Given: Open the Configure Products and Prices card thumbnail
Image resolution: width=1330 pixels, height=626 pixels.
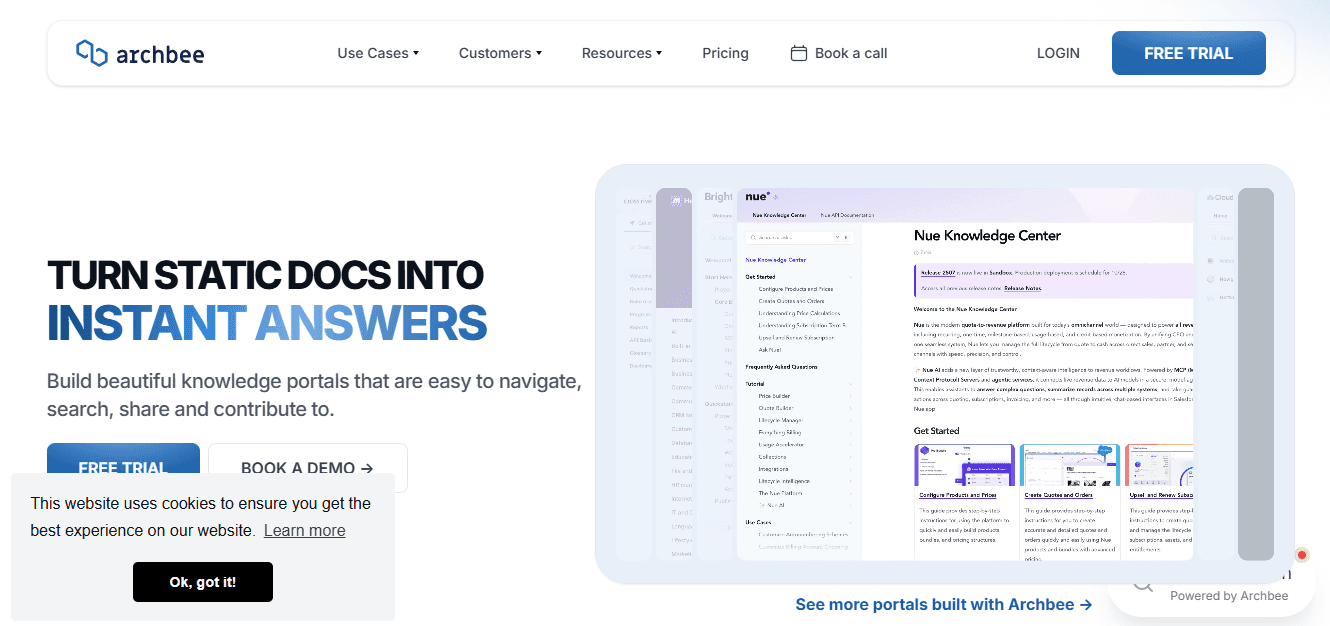Looking at the screenshot, I should [964, 465].
